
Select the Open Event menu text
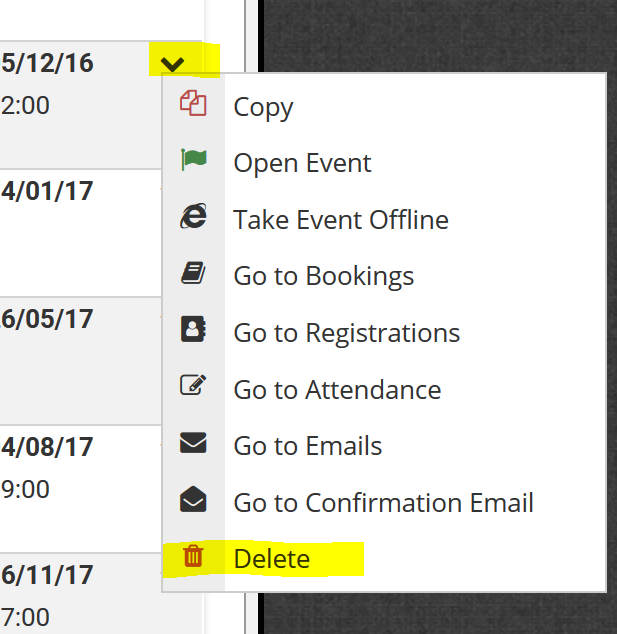click(302, 163)
